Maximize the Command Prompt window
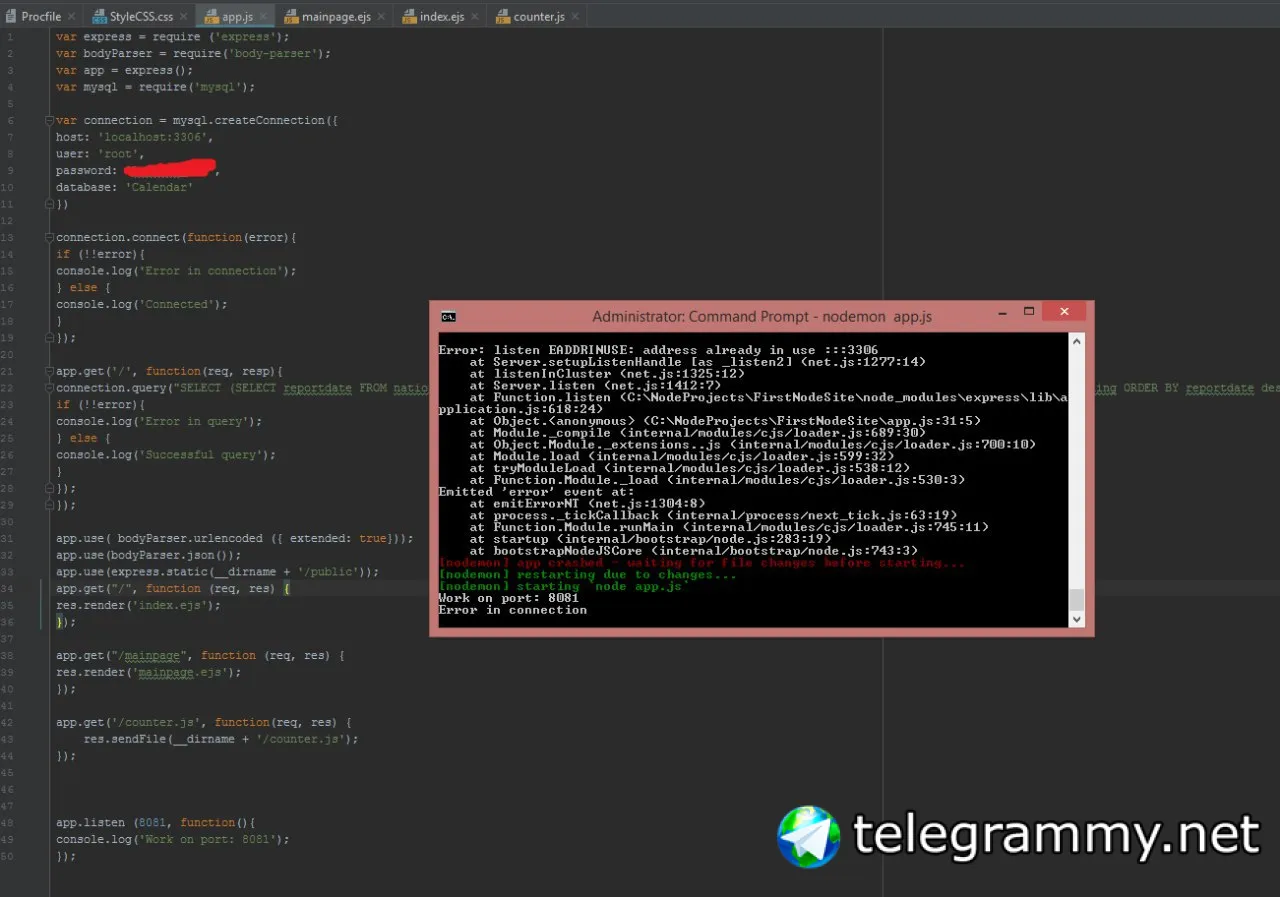 pyautogui.click(x=1029, y=312)
